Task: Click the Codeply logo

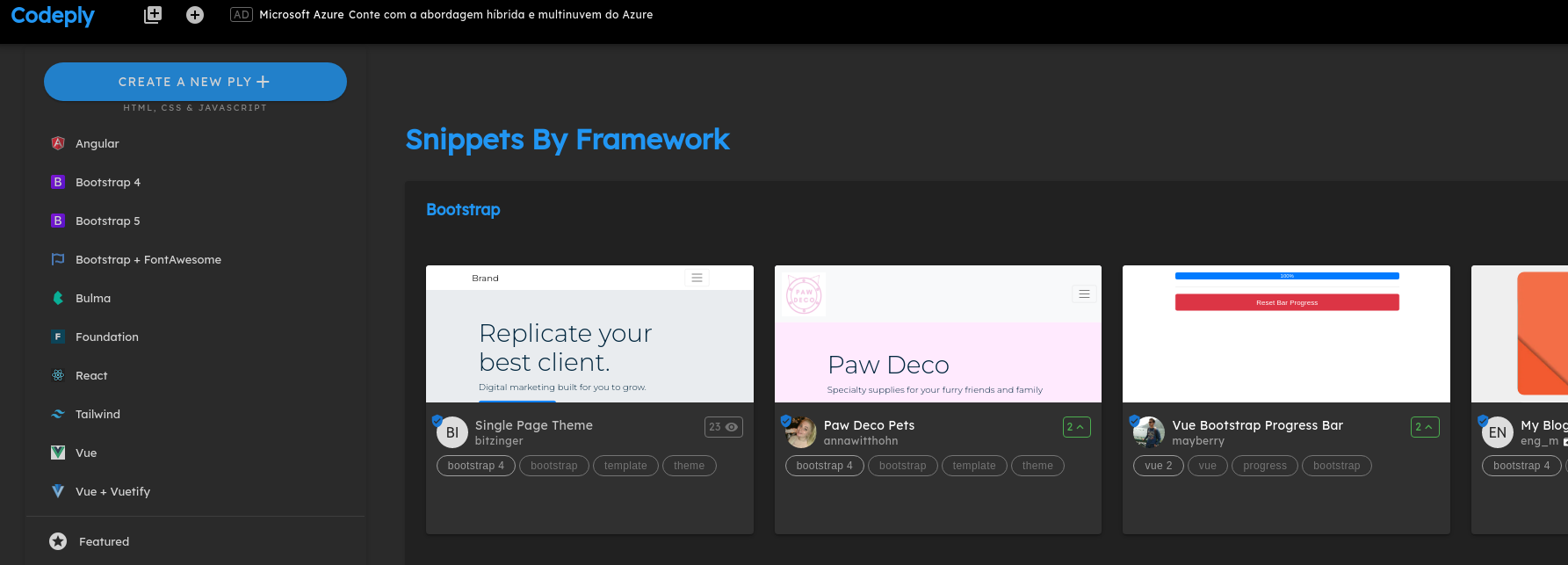Action: click(53, 16)
